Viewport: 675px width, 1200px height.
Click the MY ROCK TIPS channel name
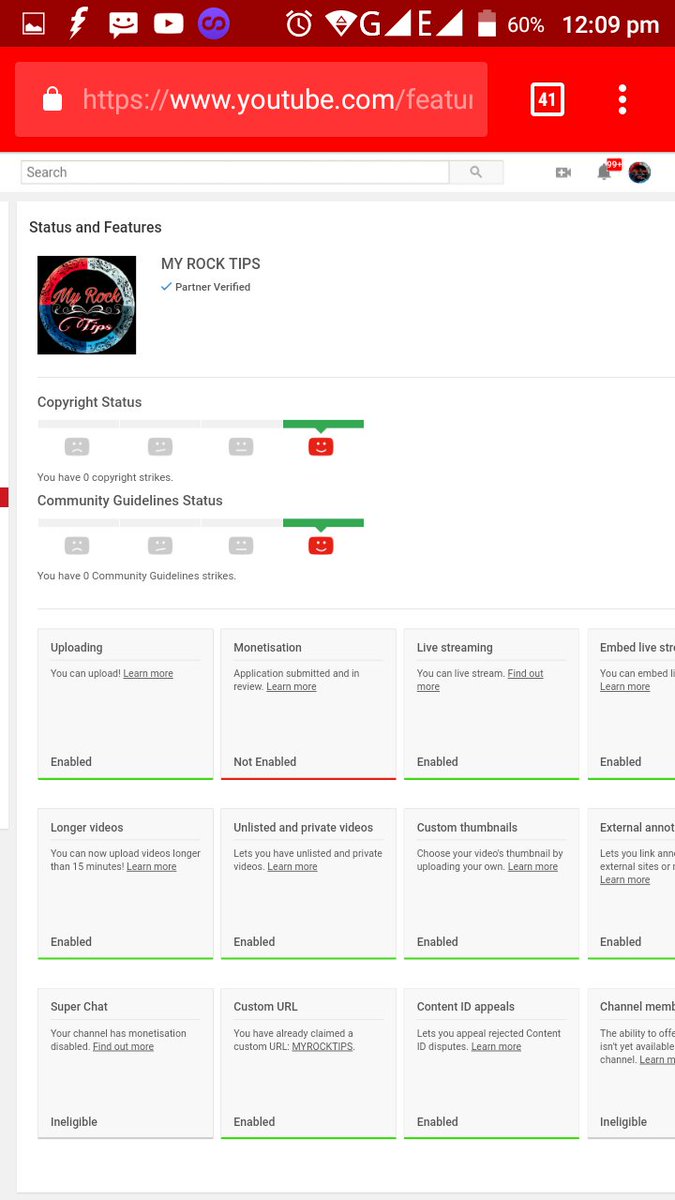tap(211, 264)
